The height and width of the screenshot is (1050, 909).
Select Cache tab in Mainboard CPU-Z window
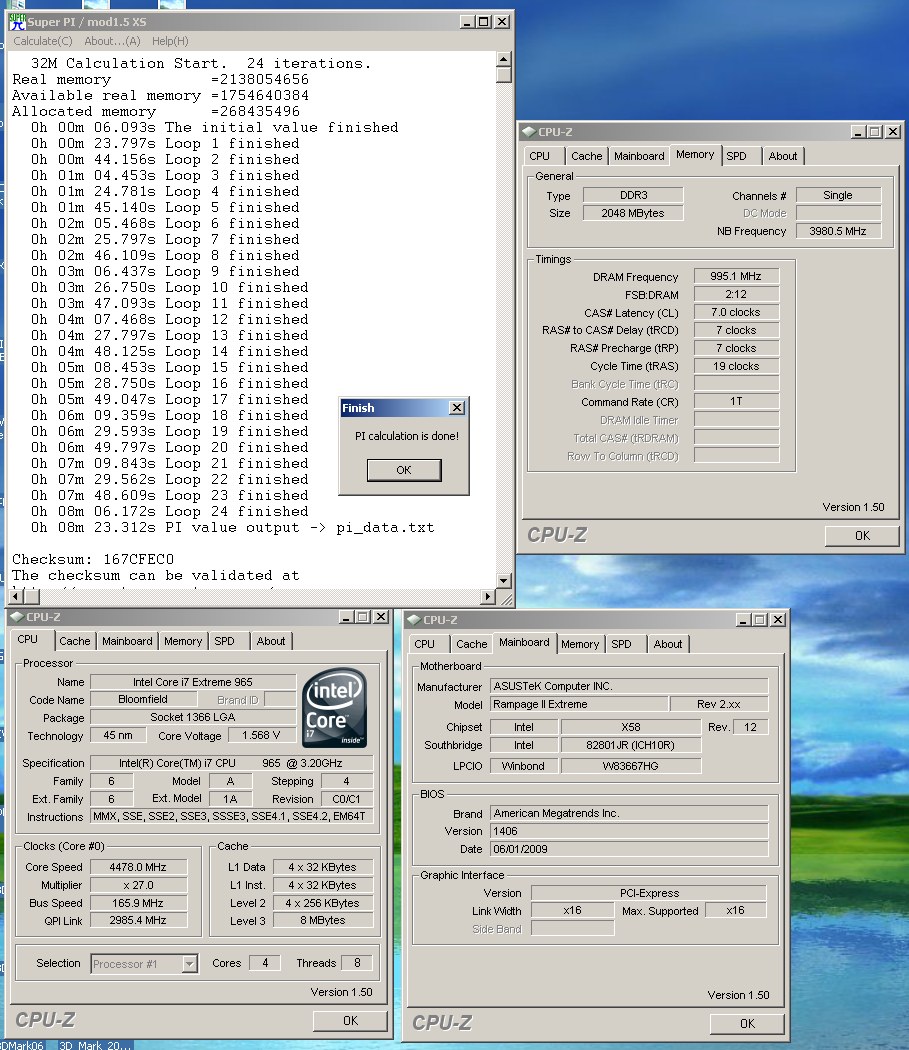(x=472, y=644)
